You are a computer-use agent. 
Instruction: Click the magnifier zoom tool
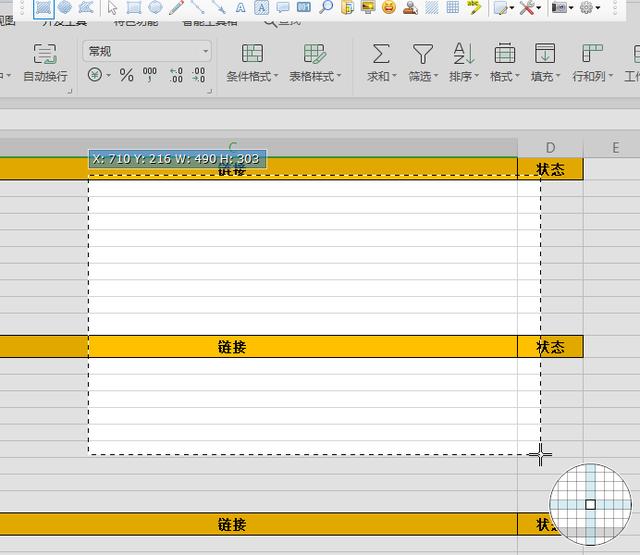(326, 7)
